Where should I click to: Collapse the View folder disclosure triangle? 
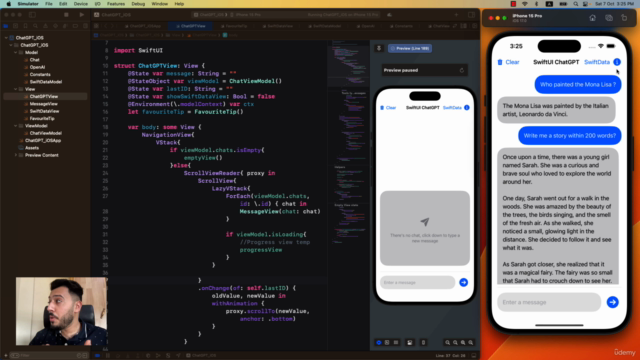coord(16,89)
